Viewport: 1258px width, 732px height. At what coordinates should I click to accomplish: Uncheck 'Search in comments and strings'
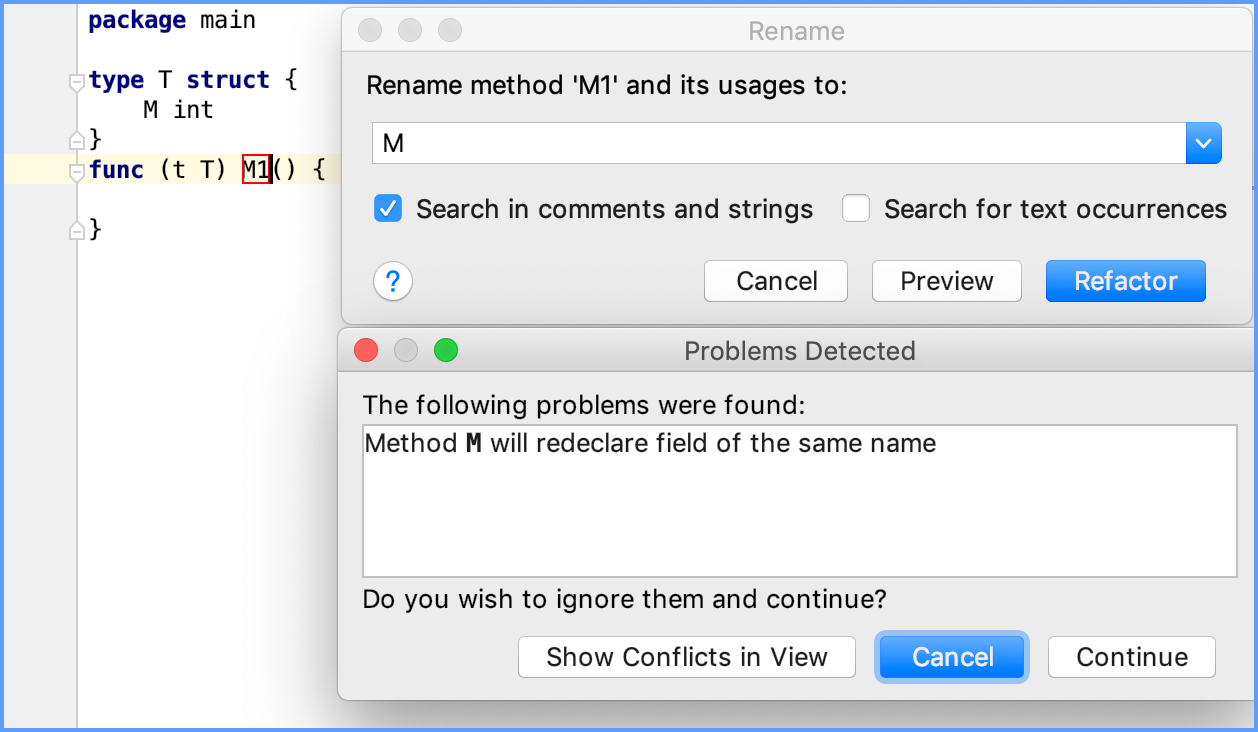click(388, 209)
